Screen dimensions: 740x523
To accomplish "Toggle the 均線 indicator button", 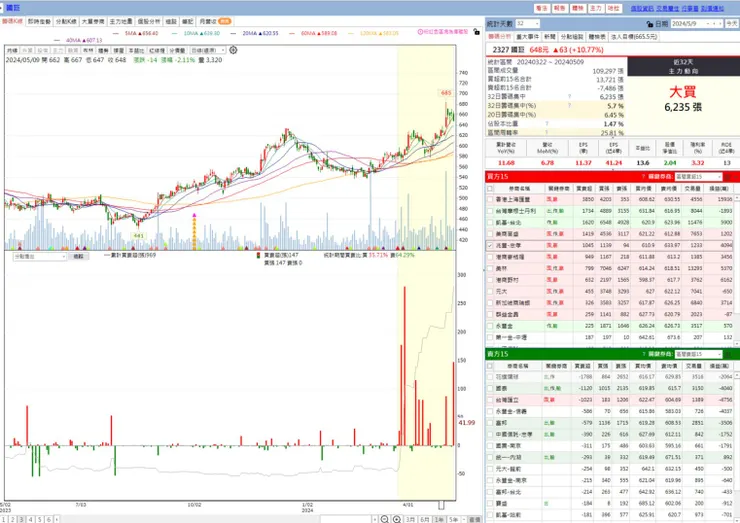I will click(12, 51).
